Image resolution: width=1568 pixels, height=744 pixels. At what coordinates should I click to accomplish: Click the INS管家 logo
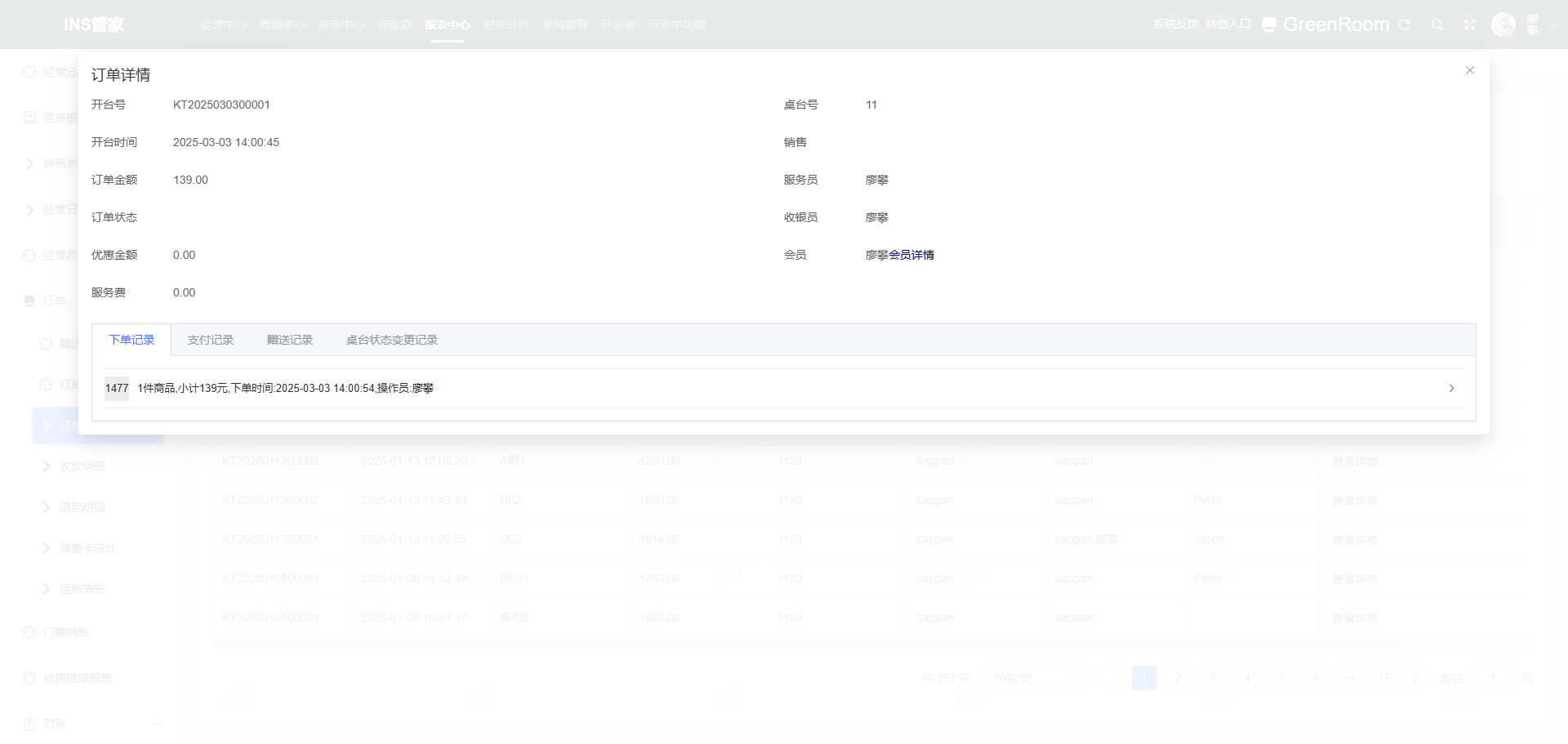94,25
